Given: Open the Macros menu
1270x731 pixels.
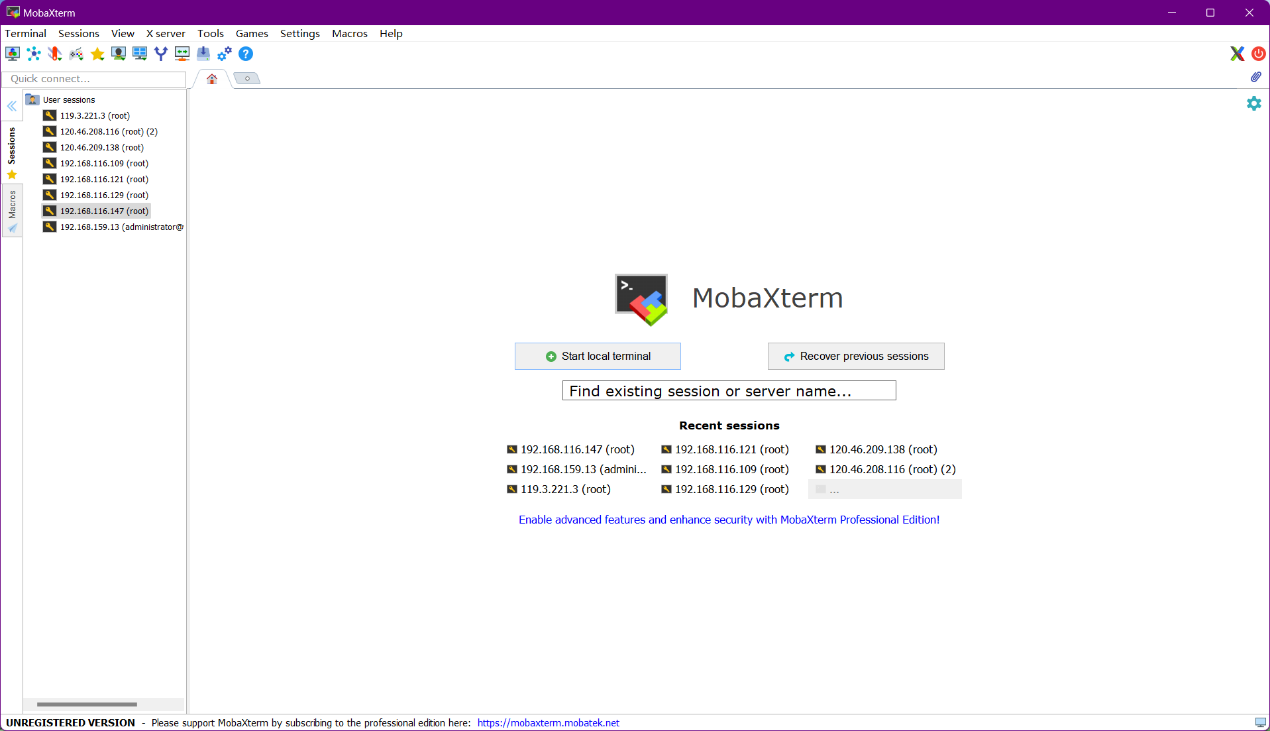Looking at the screenshot, I should [350, 33].
